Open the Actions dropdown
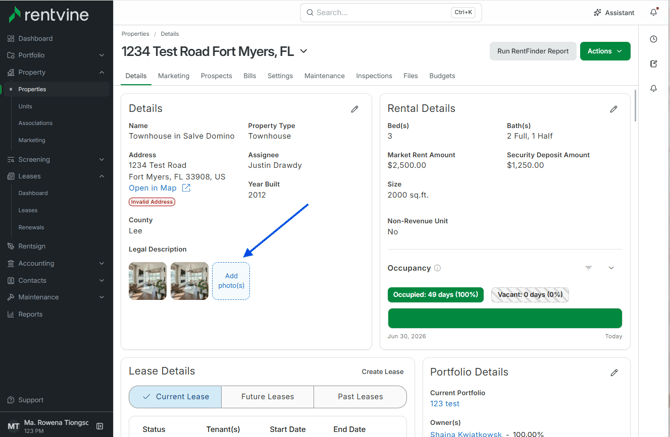Image resolution: width=670 pixels, height=437 pixels. pyautogui.click(x=605, y=51)
